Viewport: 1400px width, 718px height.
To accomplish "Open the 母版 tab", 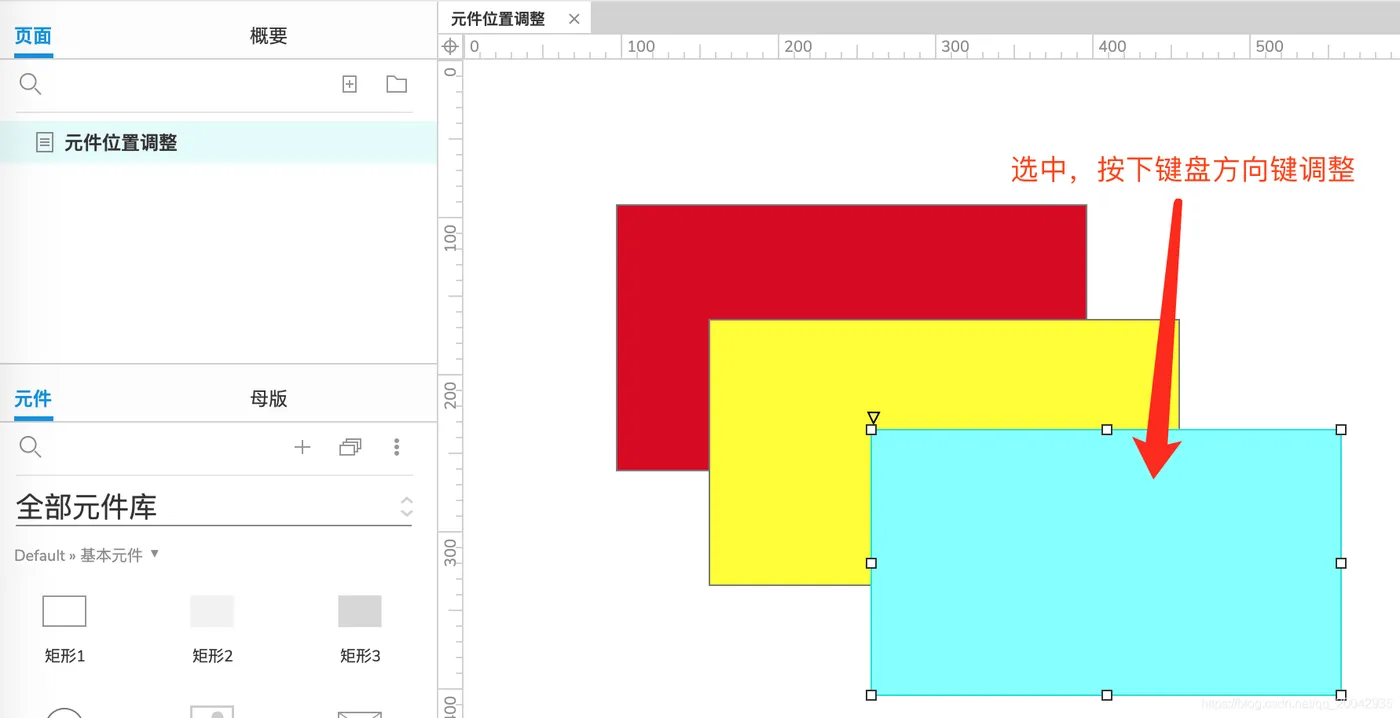I will 268,398.
